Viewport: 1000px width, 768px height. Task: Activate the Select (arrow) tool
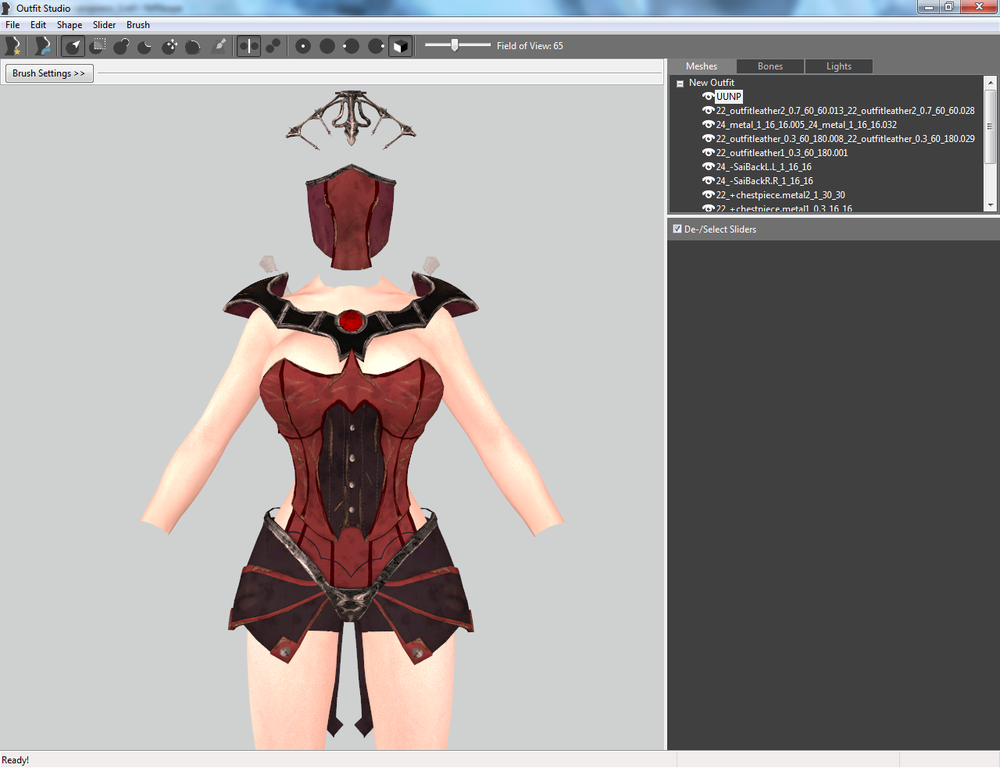pyautogui.click(x=73, y=46)
